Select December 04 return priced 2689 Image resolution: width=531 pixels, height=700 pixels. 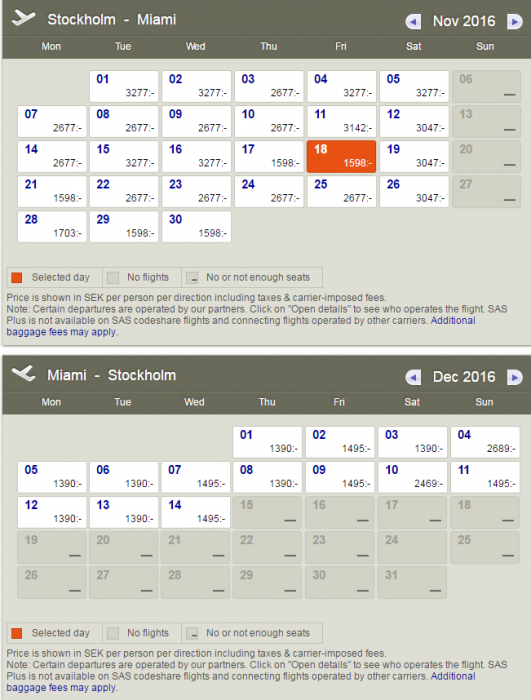coord(485,442)
